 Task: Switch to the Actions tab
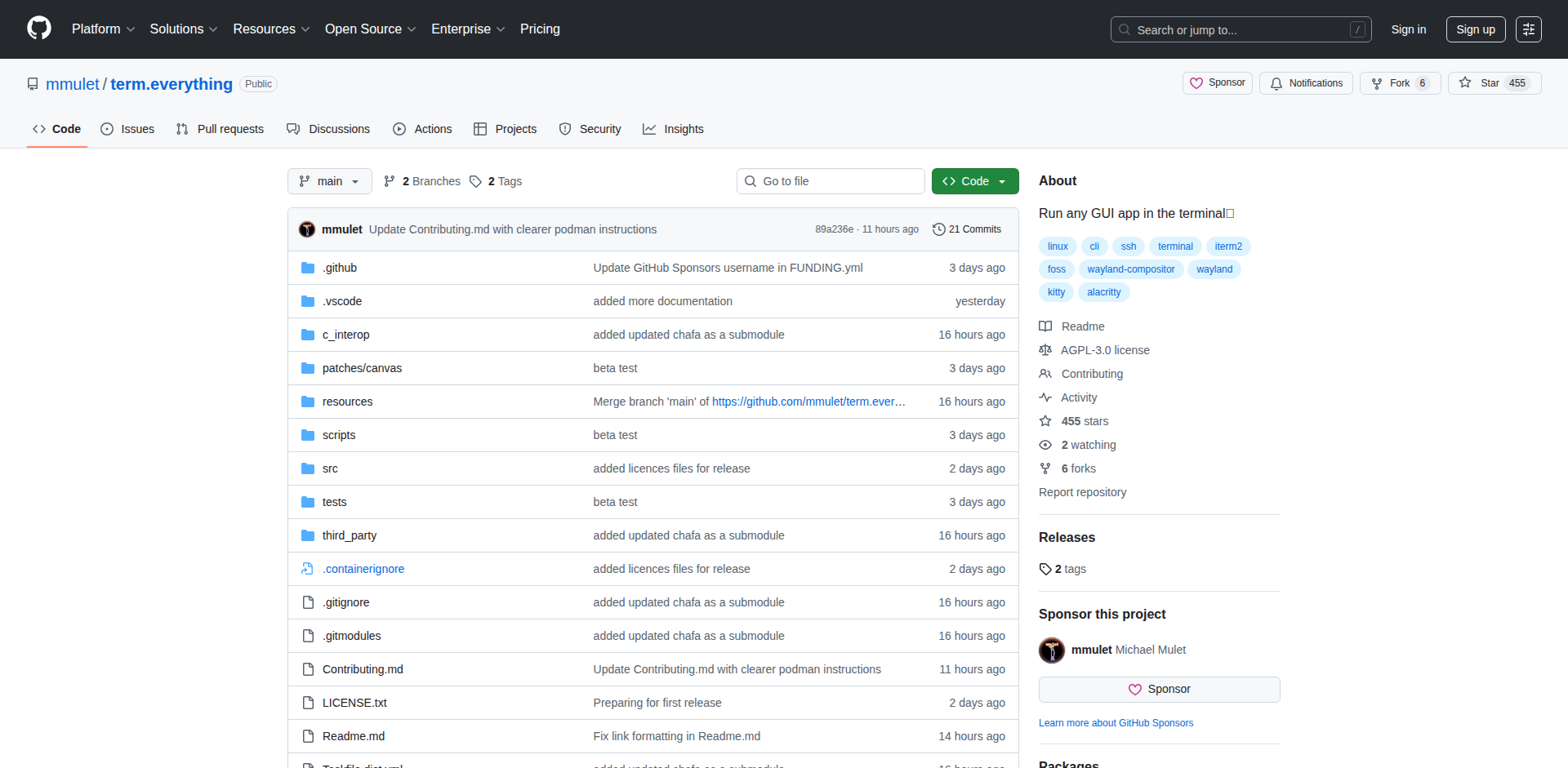pos(422,129)
